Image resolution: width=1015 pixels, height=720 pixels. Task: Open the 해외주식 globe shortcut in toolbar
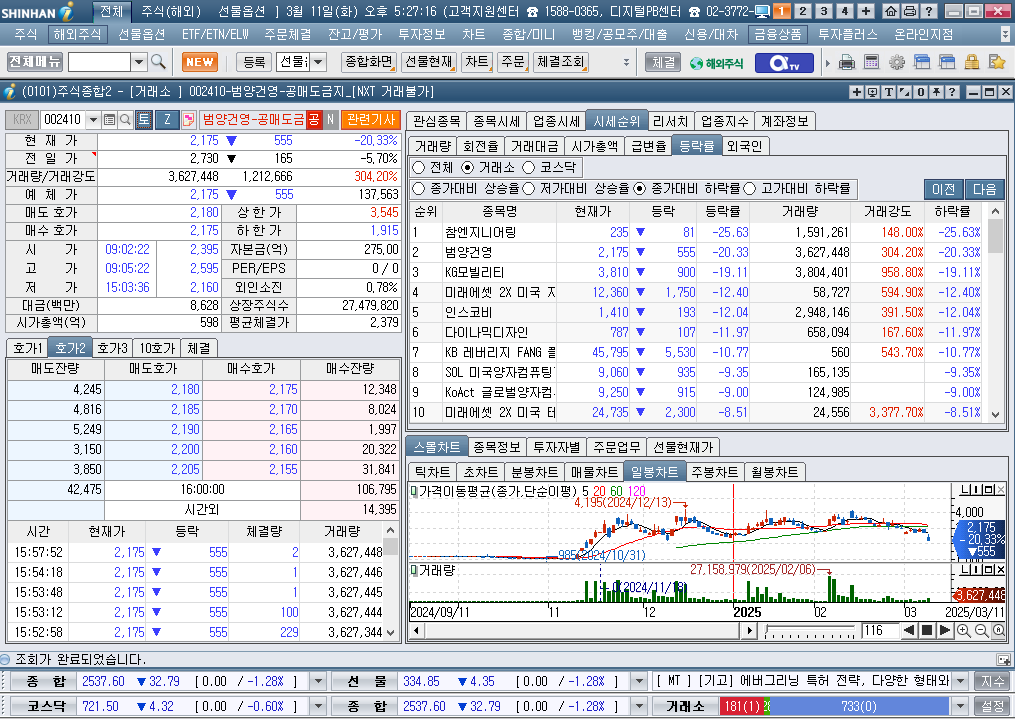717,63
